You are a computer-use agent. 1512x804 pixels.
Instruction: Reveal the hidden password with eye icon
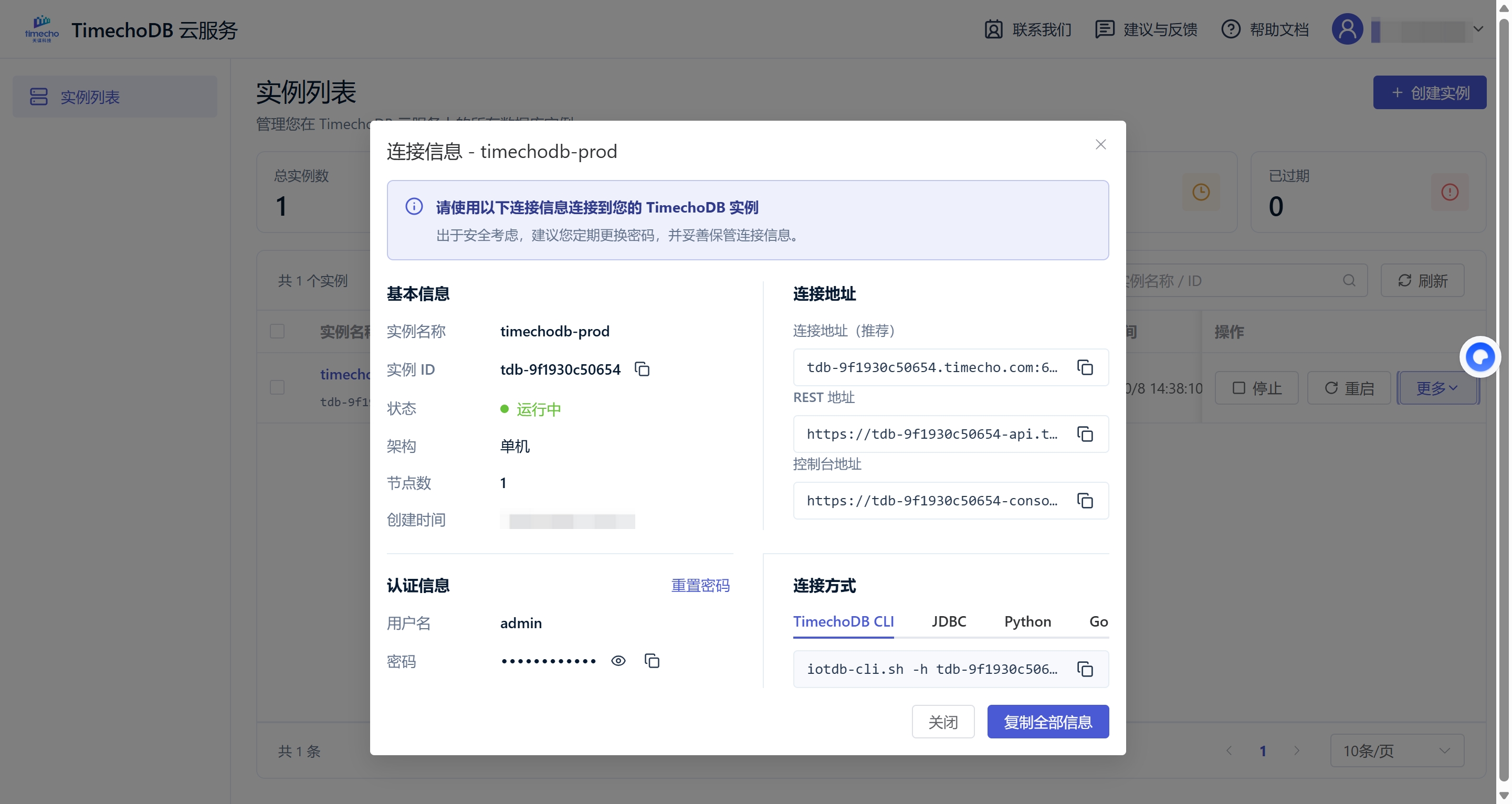click(x=618, y=661)
